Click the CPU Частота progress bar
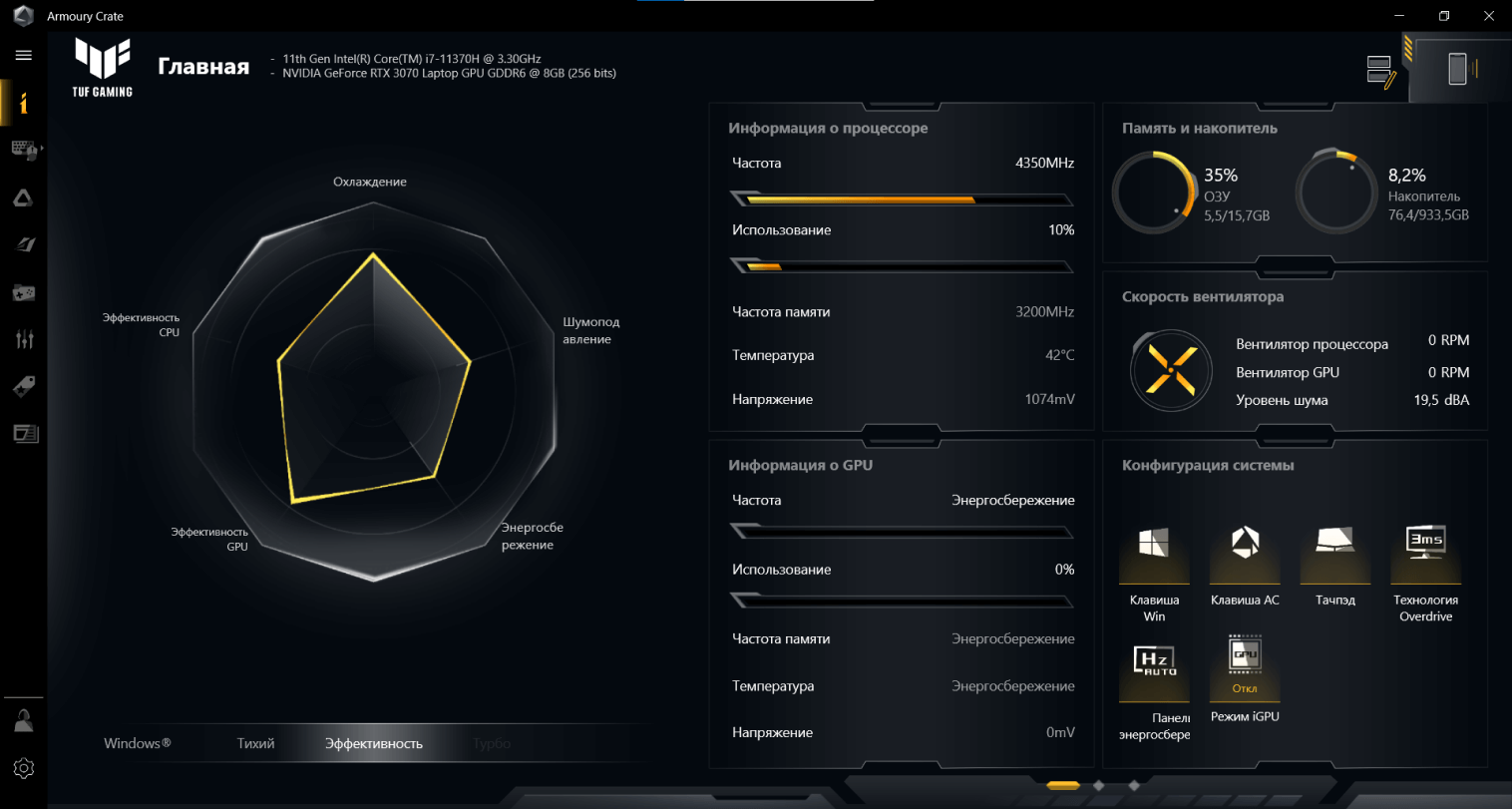 pyautogui.click(x=902, y=200)
